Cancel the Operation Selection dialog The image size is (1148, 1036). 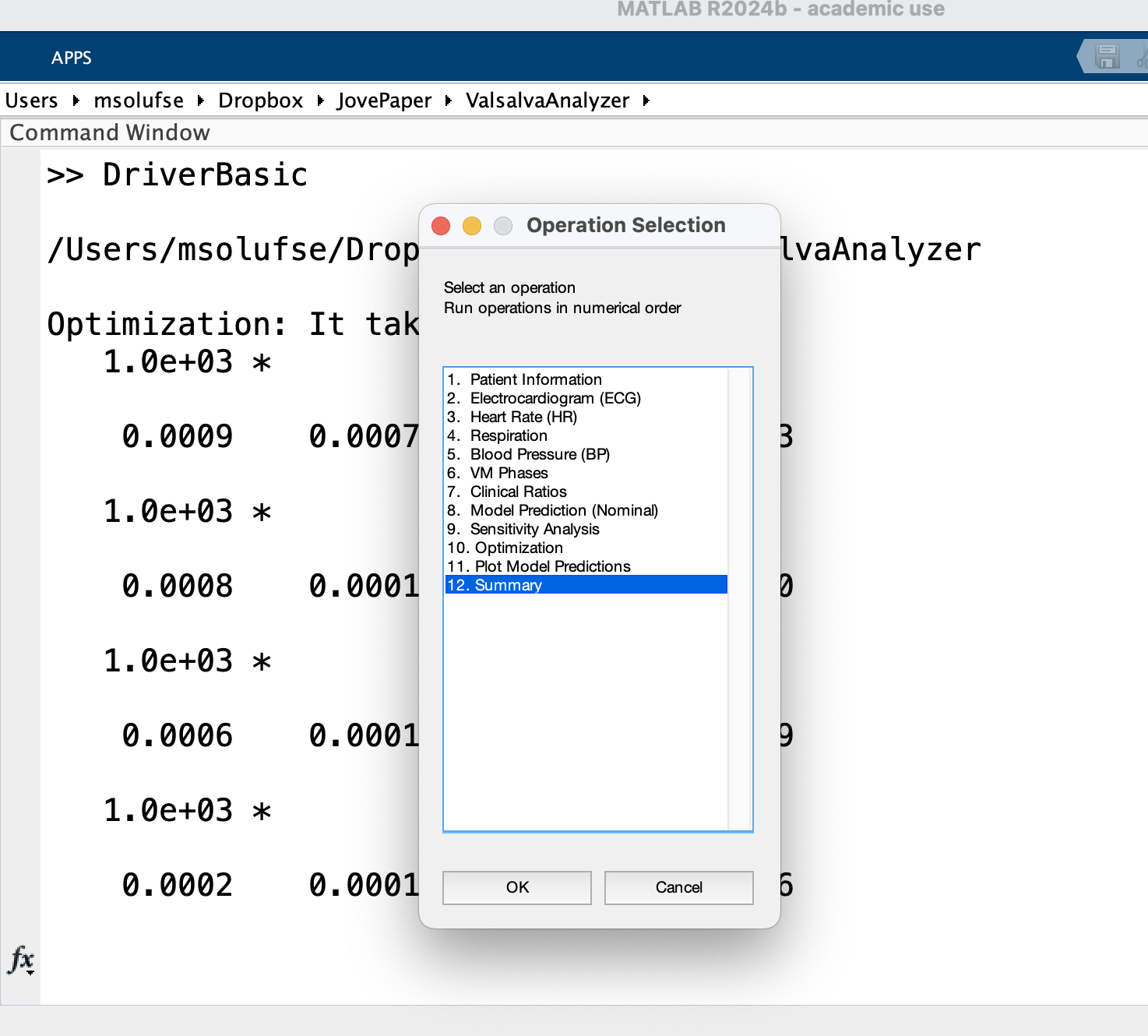coord(678,887)
